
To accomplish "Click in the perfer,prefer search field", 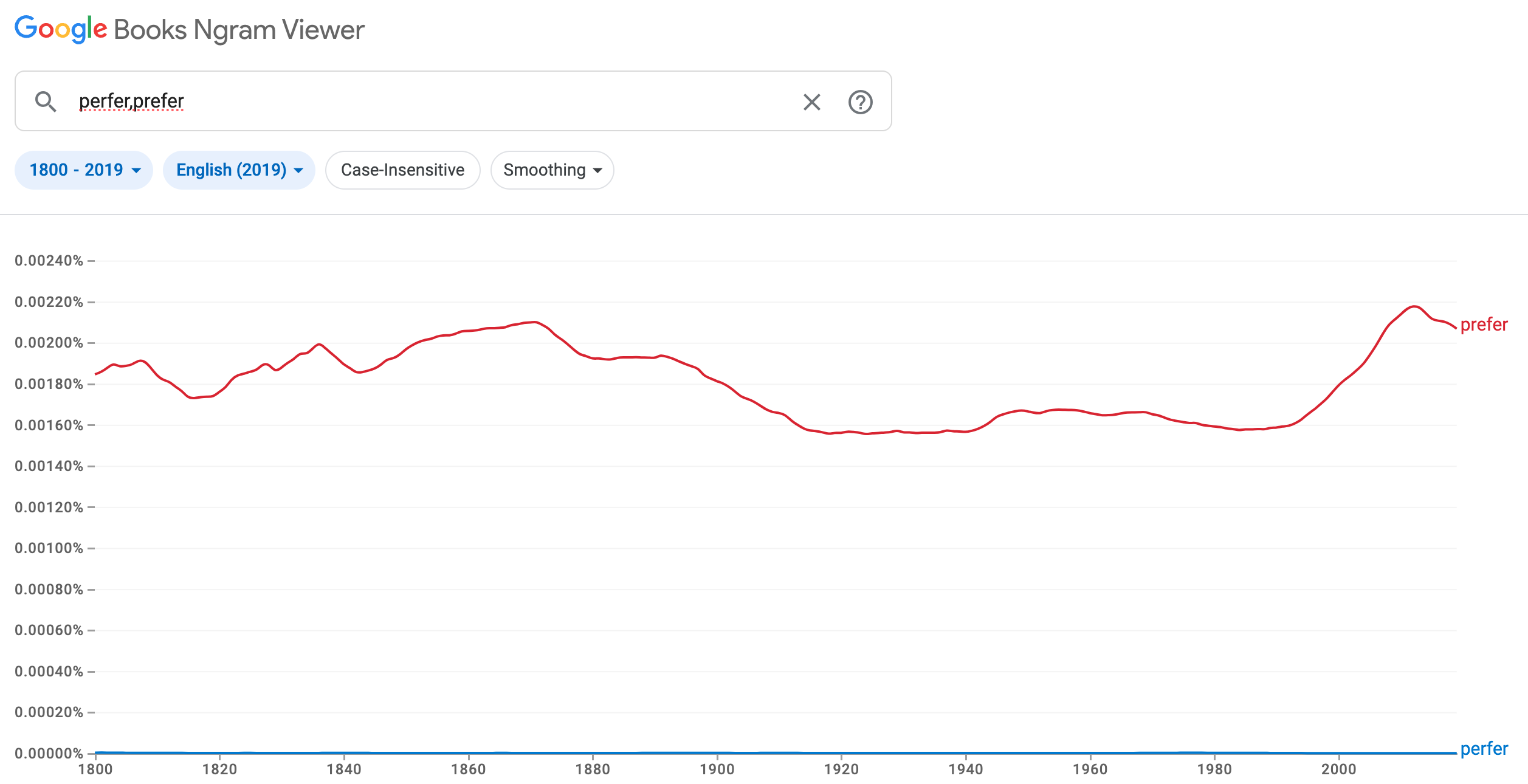I will (425, 101).
